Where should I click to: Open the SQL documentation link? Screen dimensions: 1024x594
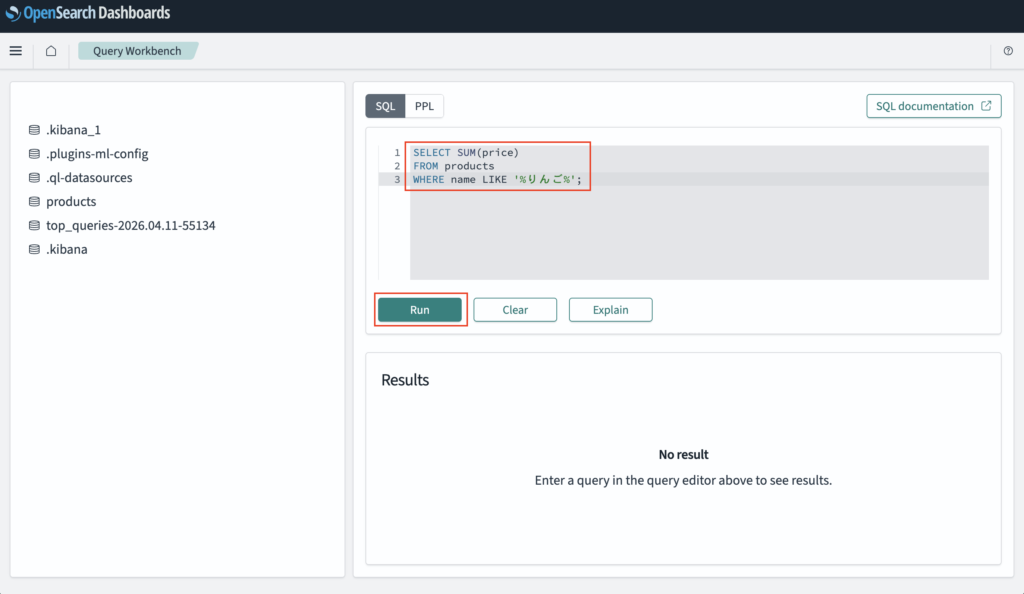[x=933, y=106]
